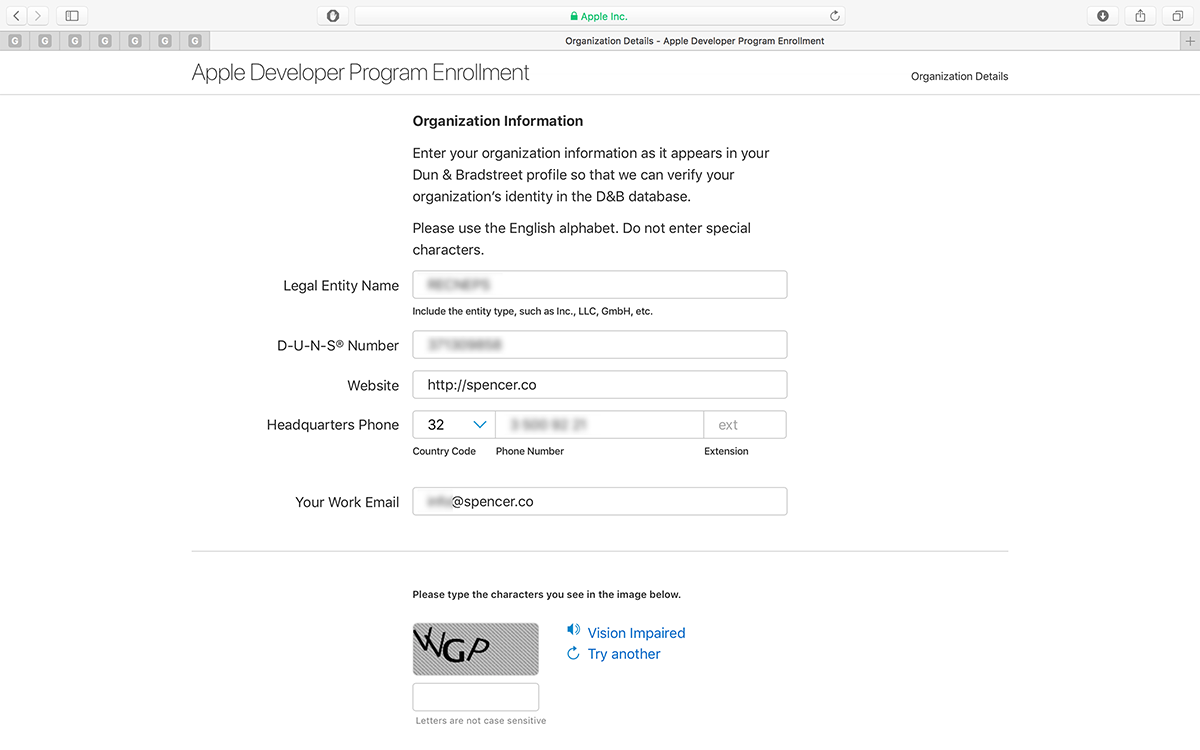
Task: Open the Downloads list icon
Action: point(1102,15)
